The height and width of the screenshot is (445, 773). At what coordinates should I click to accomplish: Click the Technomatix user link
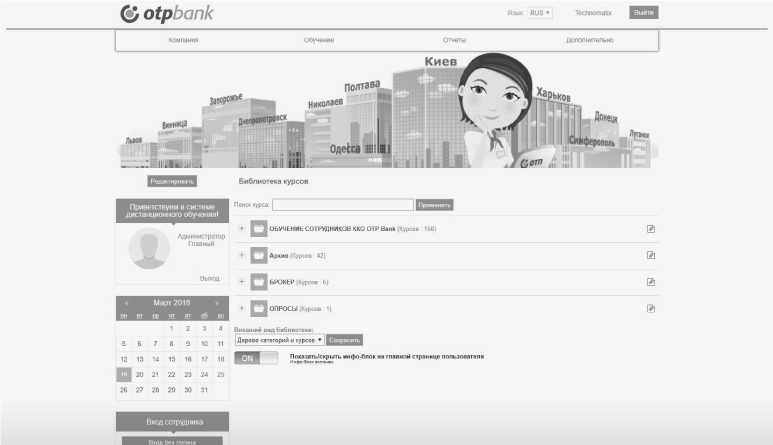[x=593, y=13]
